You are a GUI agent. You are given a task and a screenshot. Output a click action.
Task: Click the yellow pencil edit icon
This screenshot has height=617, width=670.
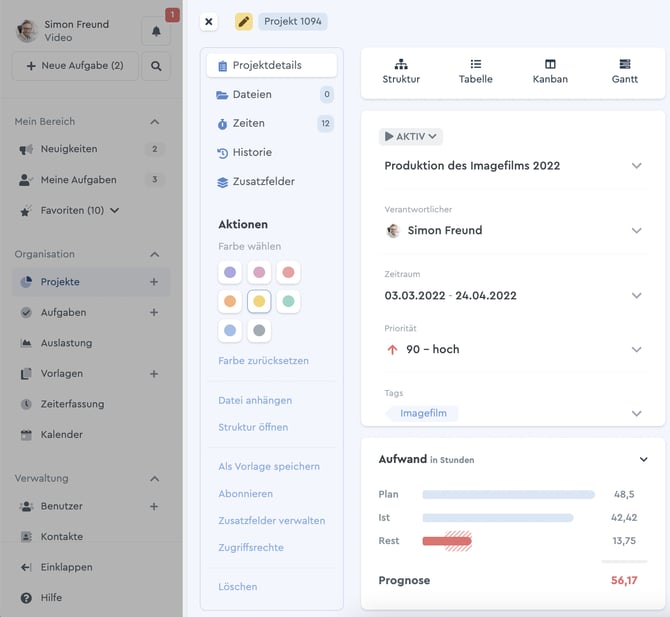pyautogui.click(x=244, y=21)
